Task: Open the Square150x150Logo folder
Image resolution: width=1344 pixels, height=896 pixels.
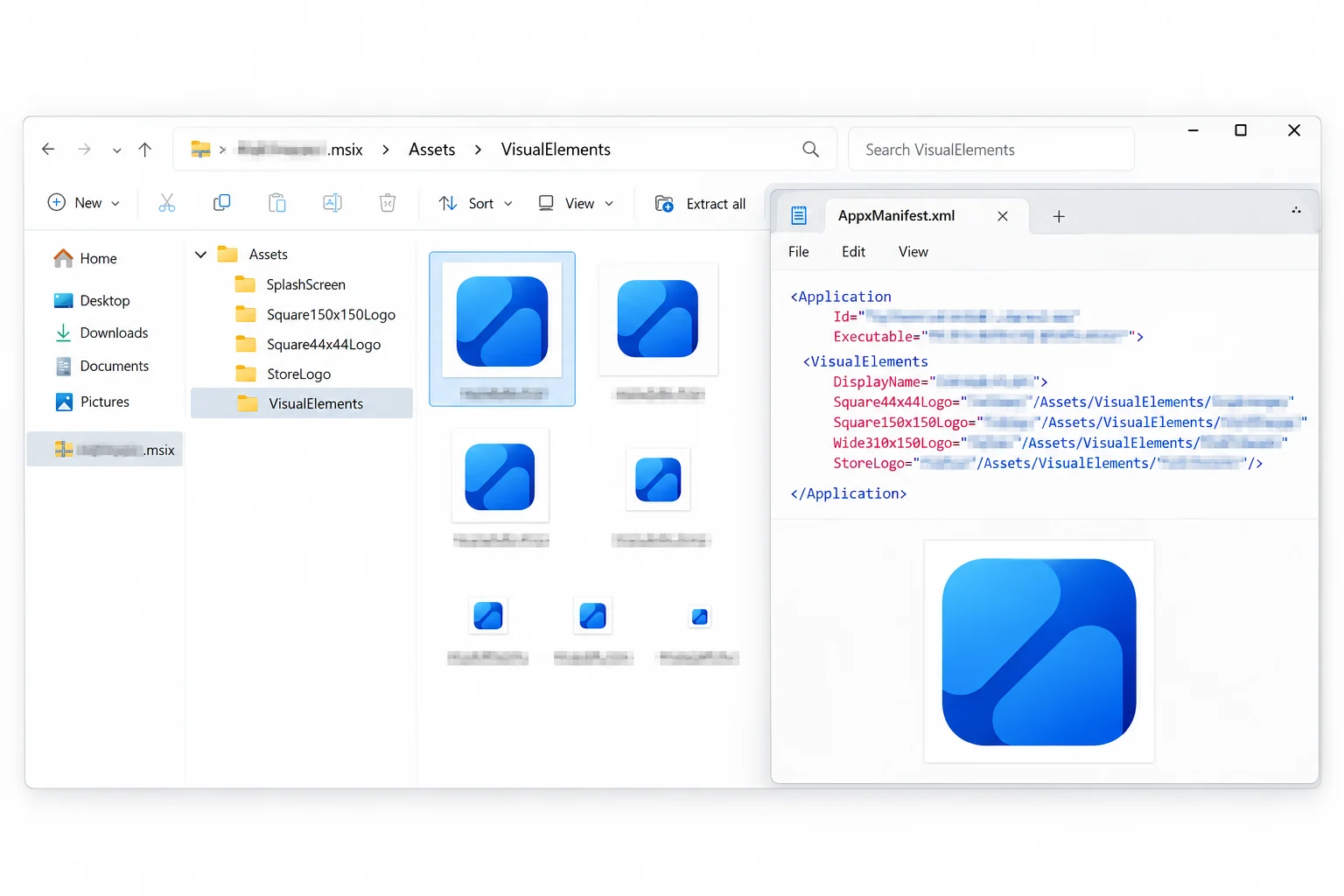Action: (316, 314)
